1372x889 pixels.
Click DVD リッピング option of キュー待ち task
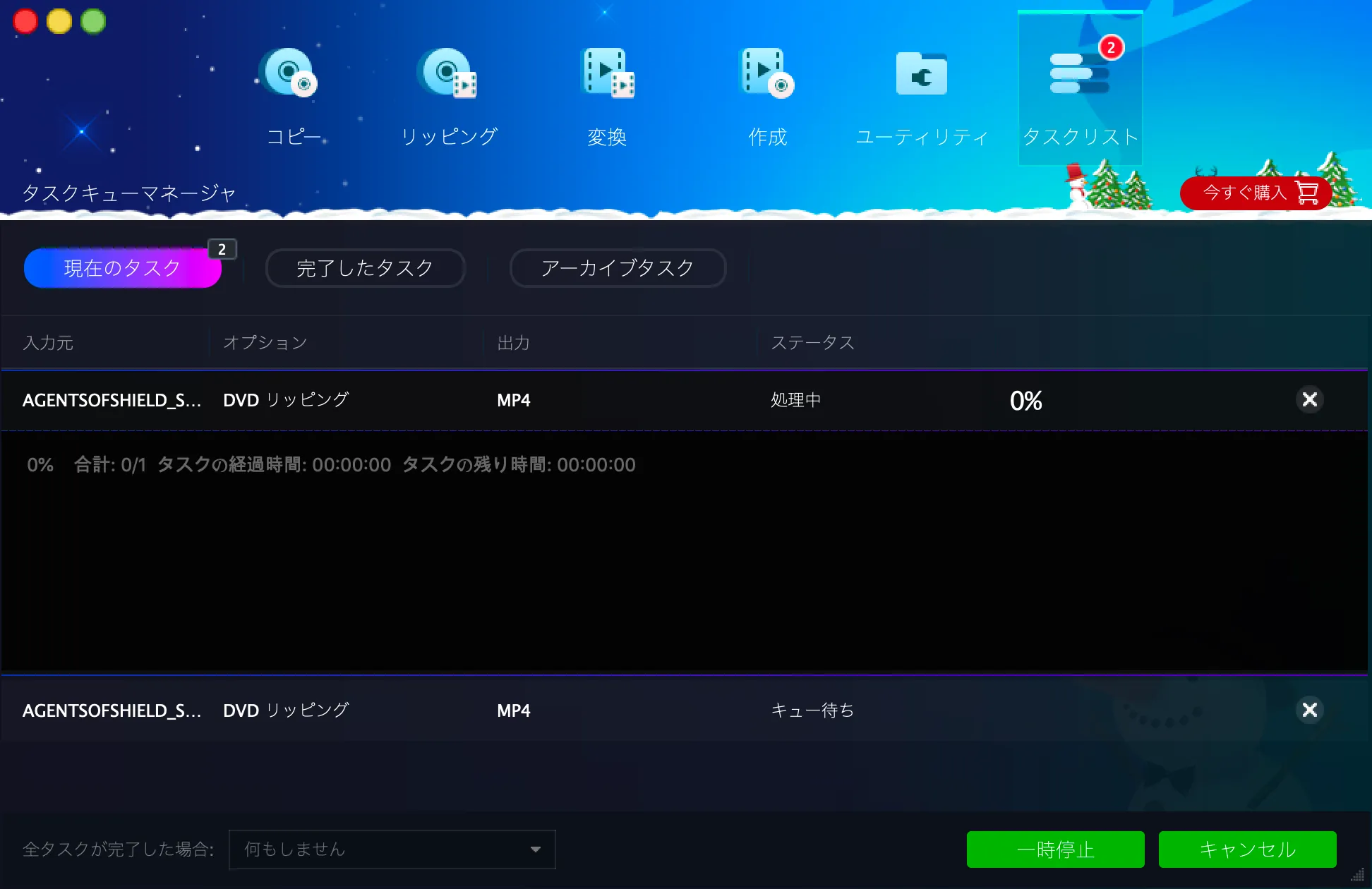pos(286,710)
